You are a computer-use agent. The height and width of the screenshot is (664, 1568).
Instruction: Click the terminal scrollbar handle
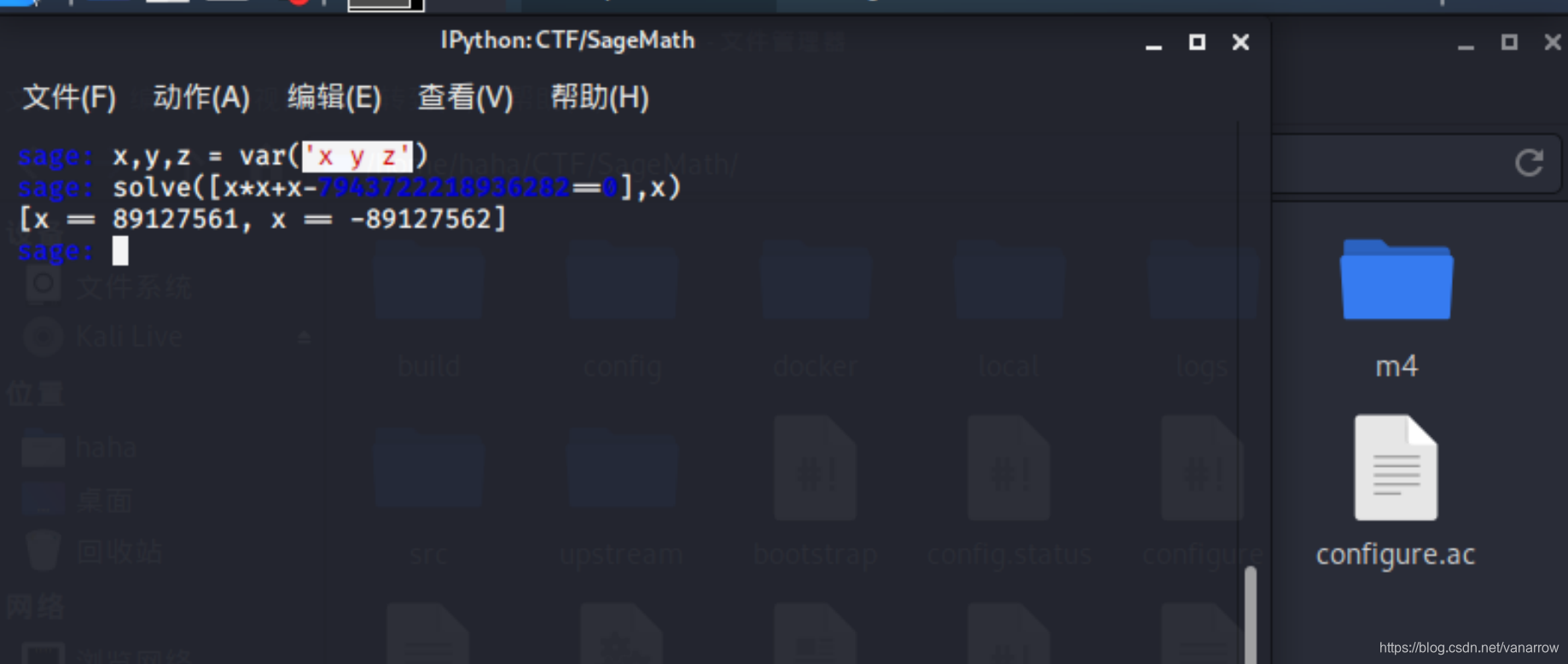point(1251,614)
